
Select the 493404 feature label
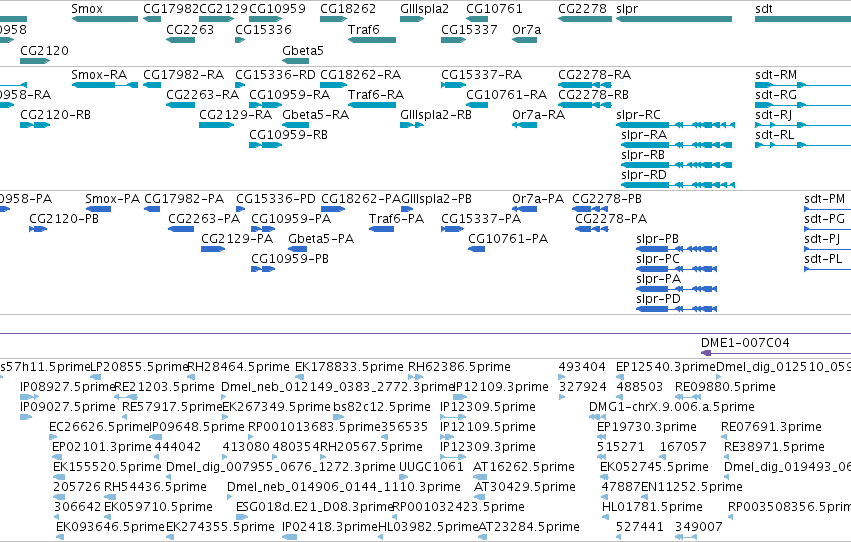582,367
